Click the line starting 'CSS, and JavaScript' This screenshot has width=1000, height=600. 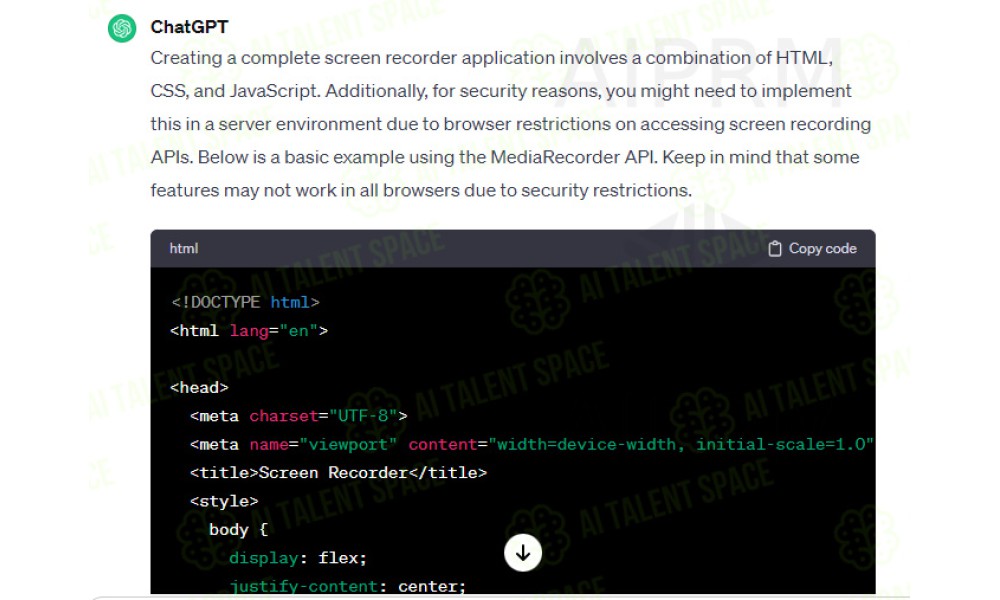(501, 91)
